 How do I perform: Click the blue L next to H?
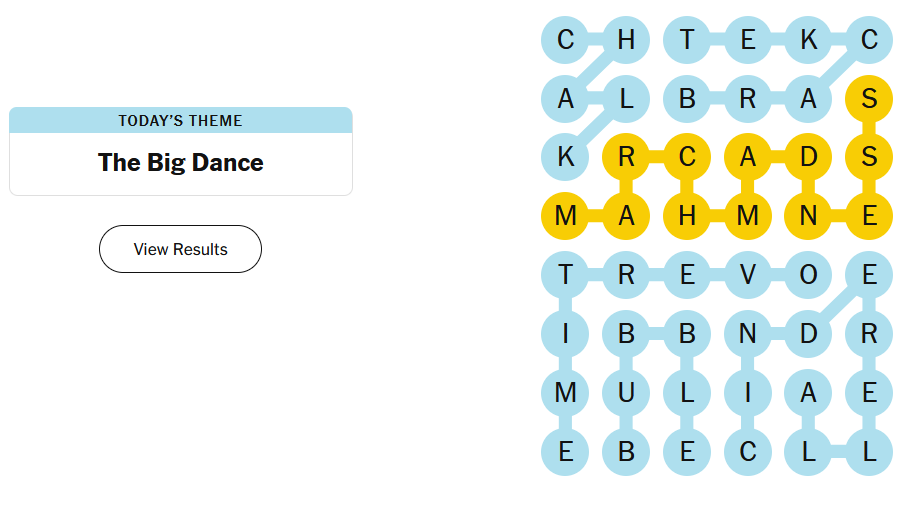pyautogui.click(x=626, y=99)
